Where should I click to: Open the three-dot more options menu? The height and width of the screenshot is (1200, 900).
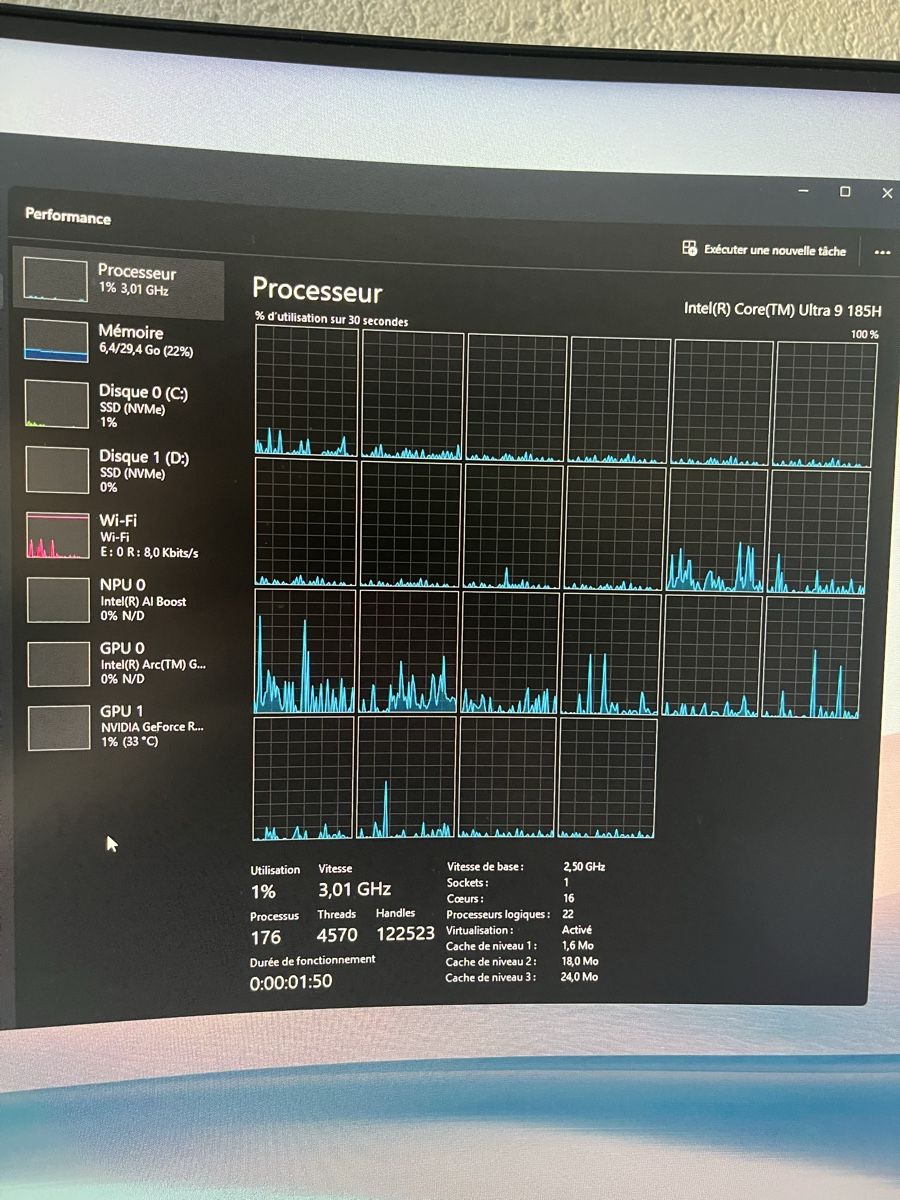(x=882, y=253)
